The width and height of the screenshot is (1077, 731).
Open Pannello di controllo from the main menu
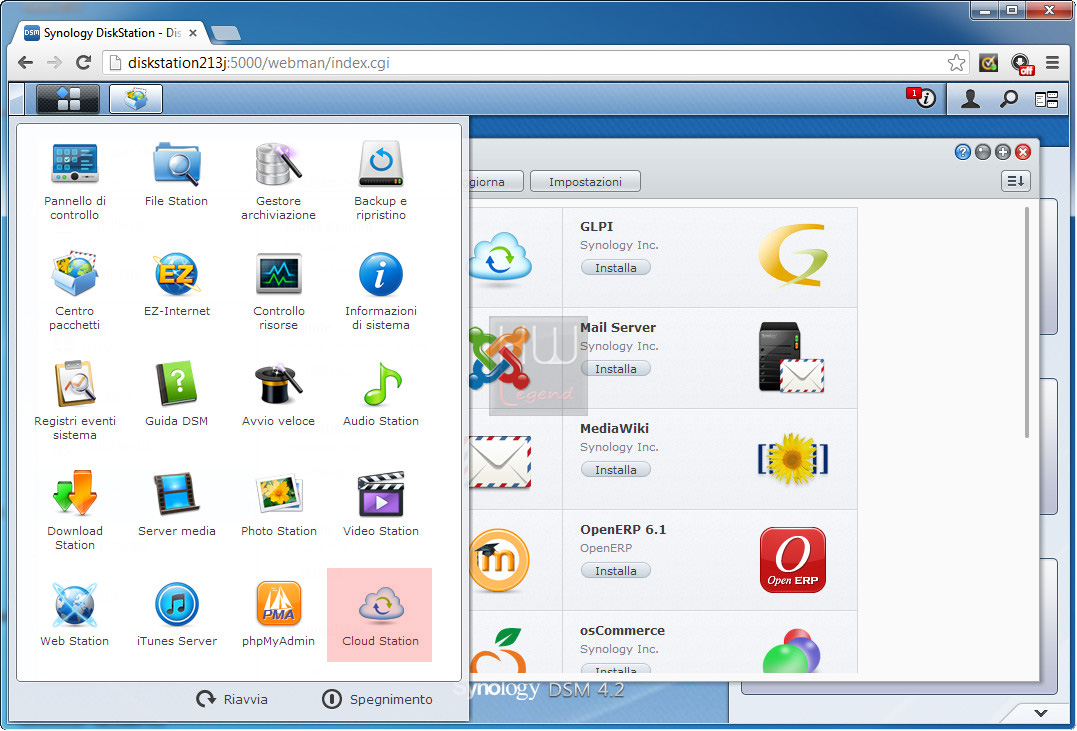pos(74,181)
